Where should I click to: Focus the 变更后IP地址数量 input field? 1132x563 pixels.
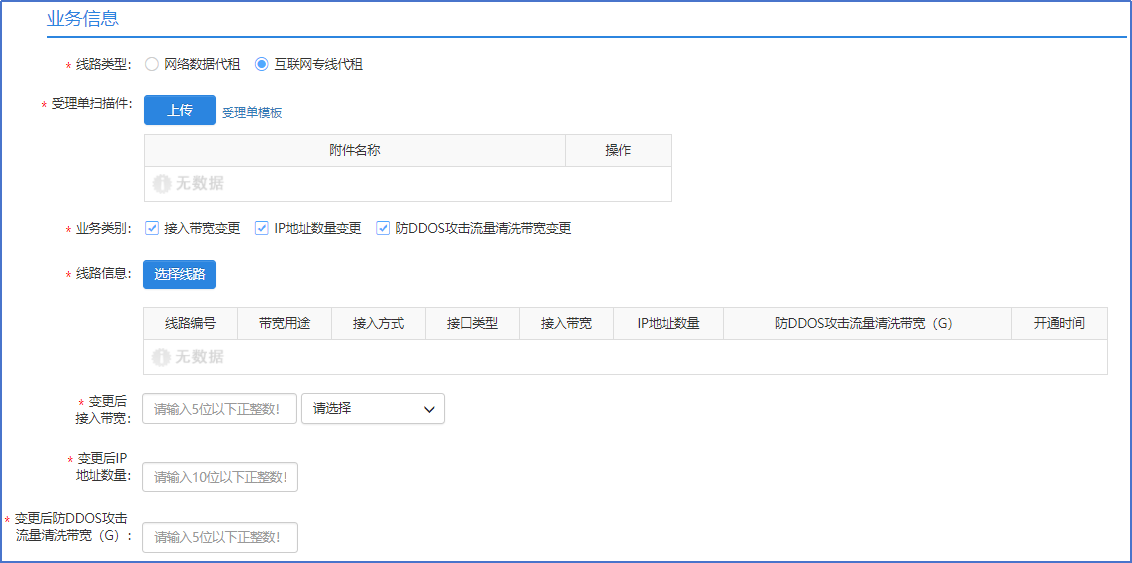(x=220, y=477)
